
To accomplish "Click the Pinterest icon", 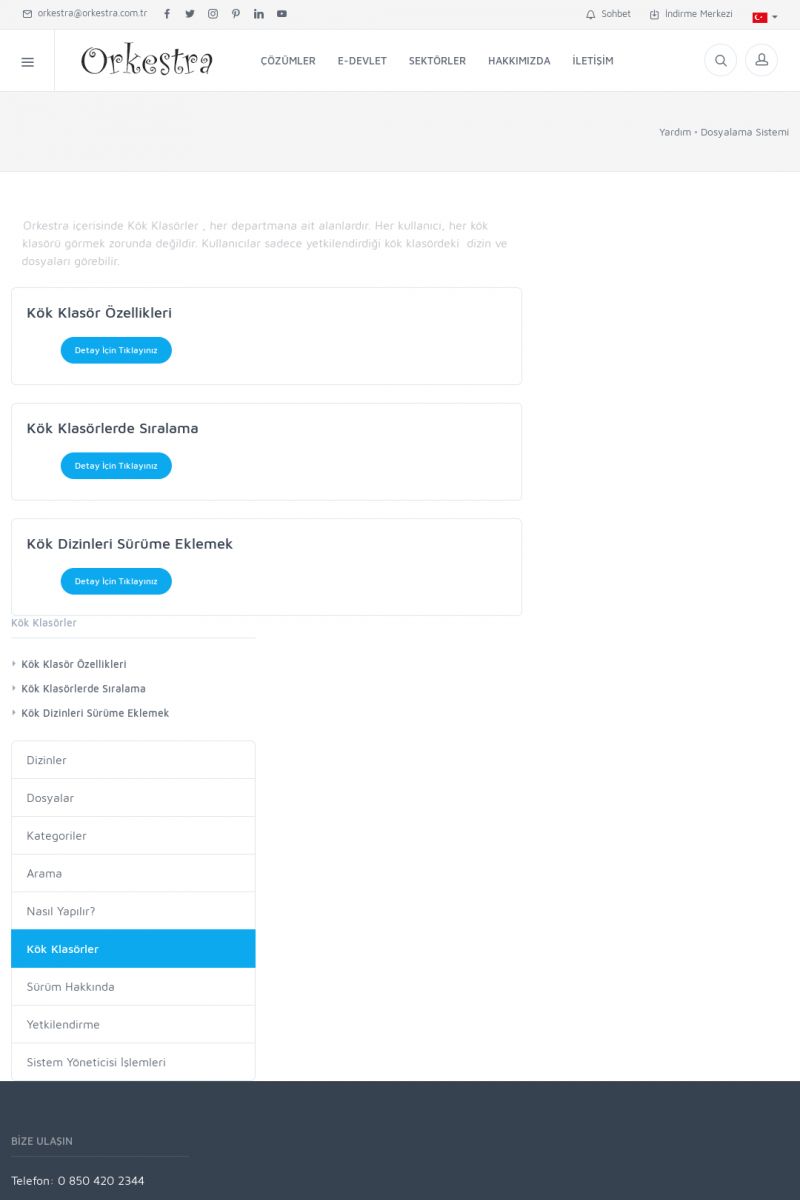I will pos(236,14).
